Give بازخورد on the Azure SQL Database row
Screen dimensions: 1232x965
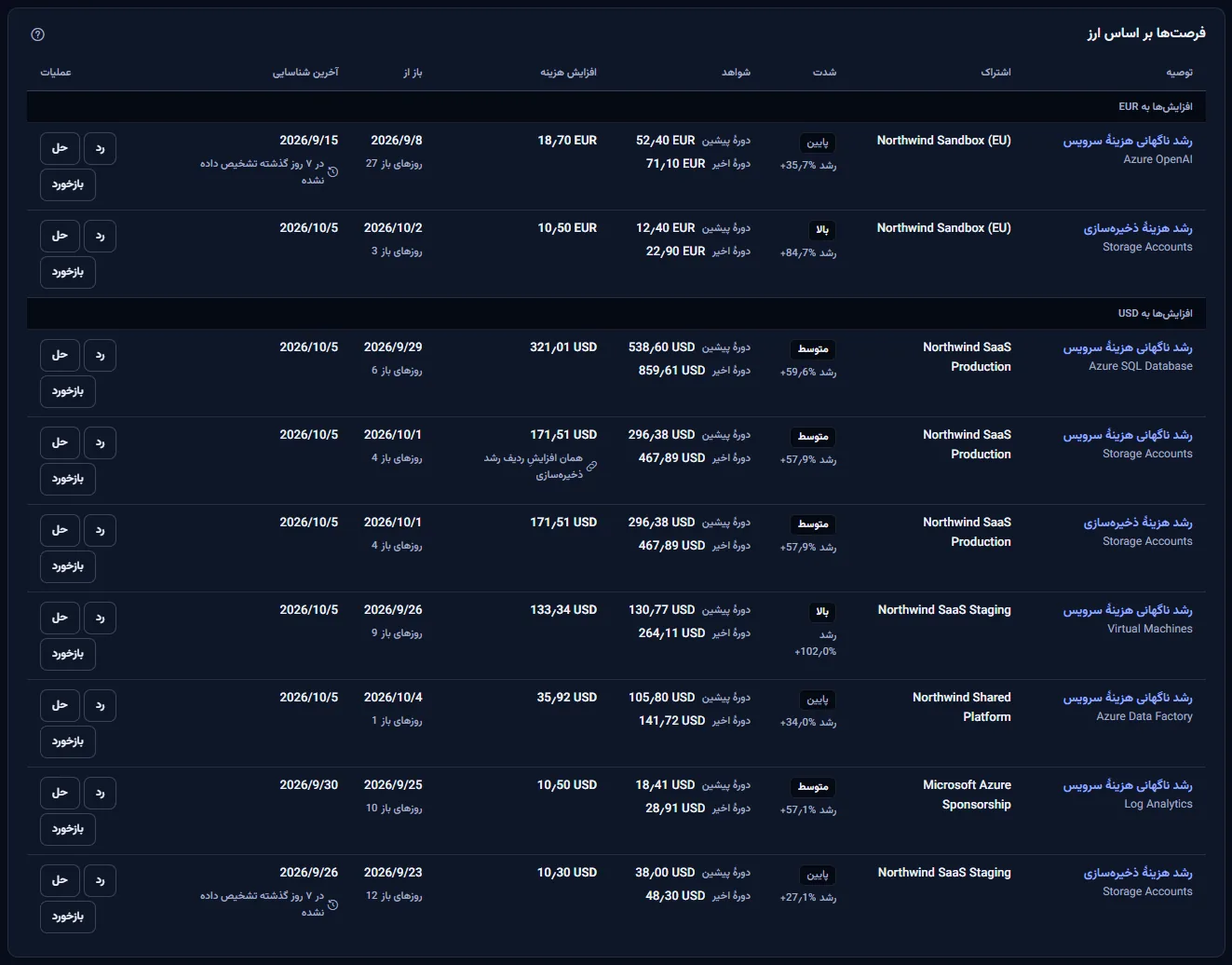(x=68, y=391)
